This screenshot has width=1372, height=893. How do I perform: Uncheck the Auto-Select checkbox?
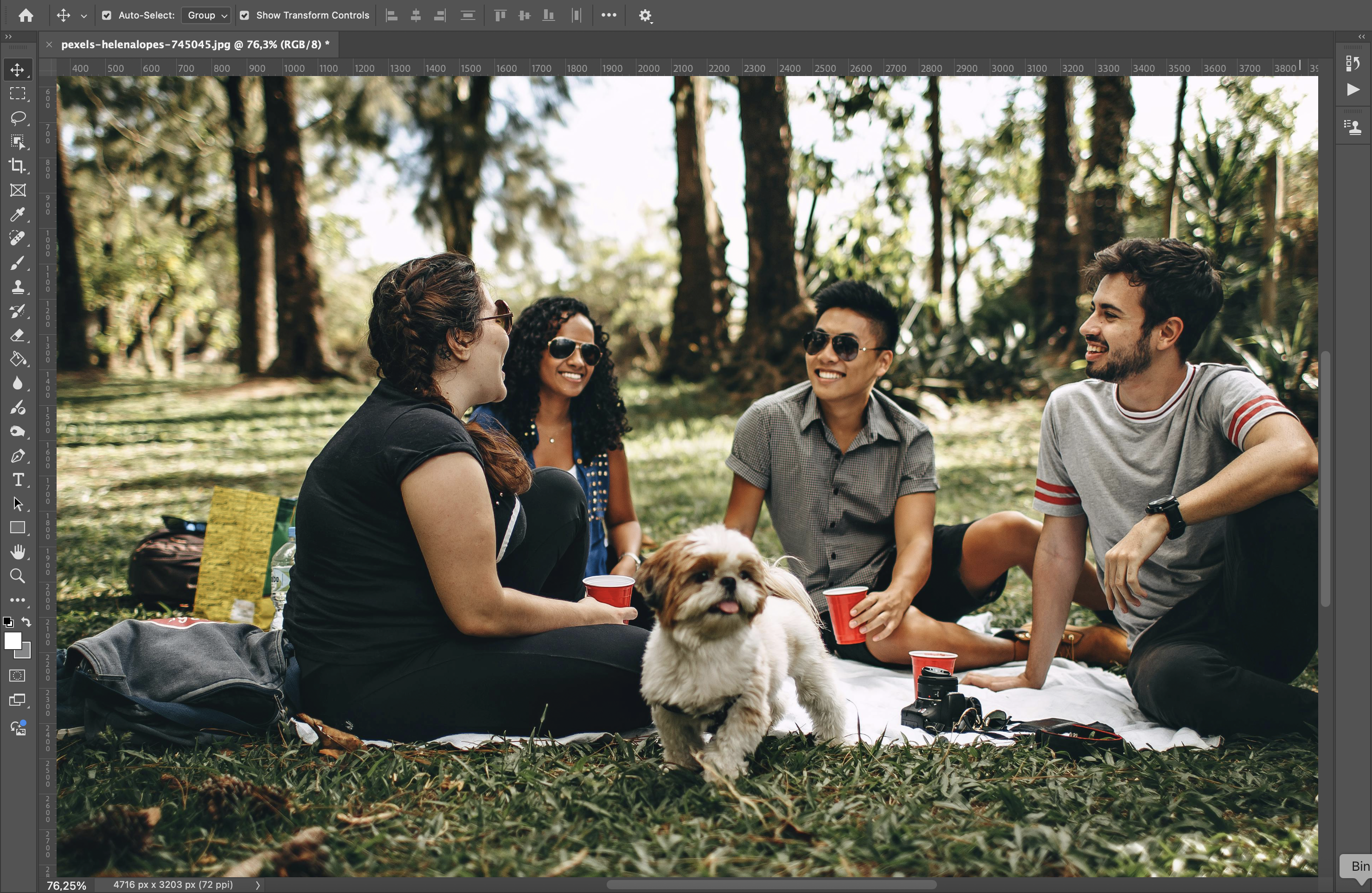point(107,16)
